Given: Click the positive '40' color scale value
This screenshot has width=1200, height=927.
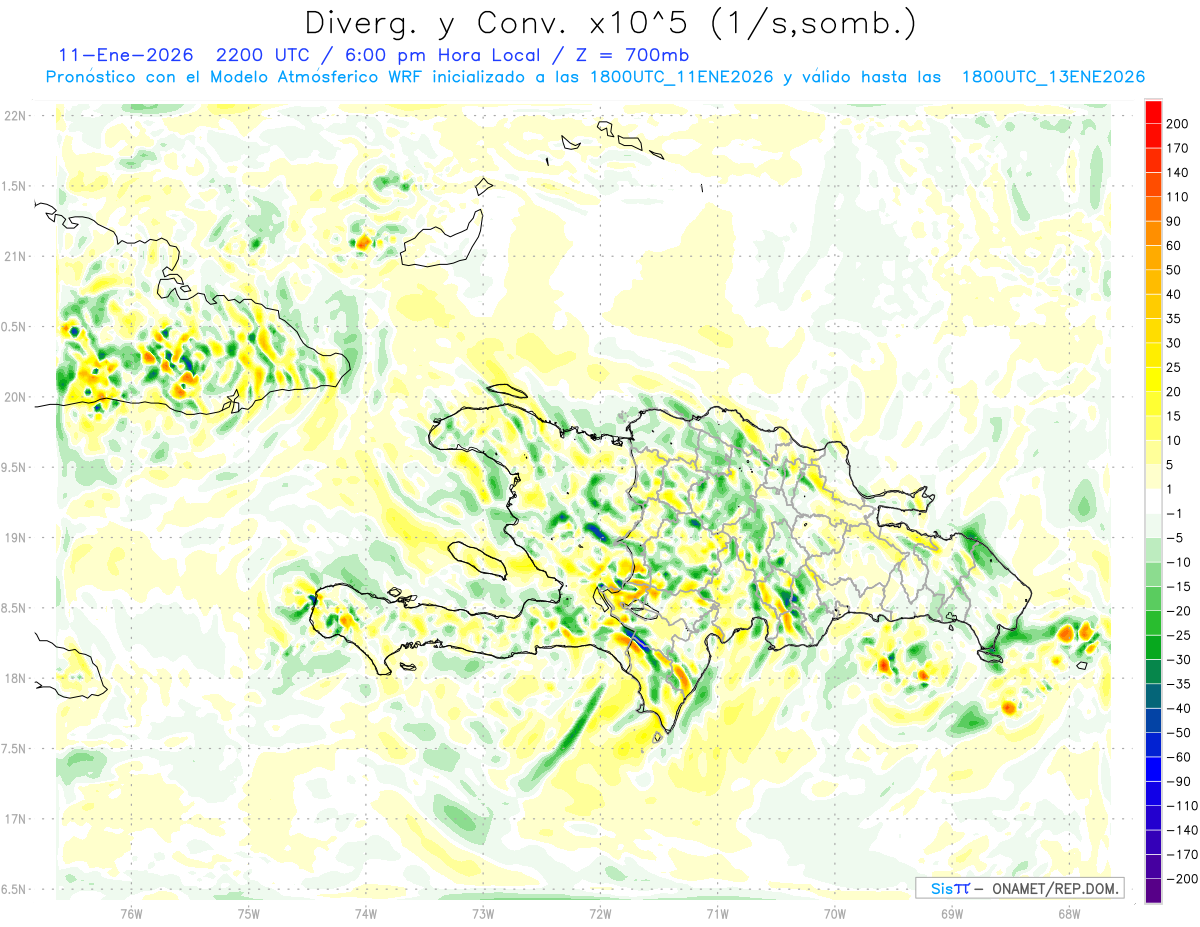Looking at the screenshot, I should [1174, 295].
